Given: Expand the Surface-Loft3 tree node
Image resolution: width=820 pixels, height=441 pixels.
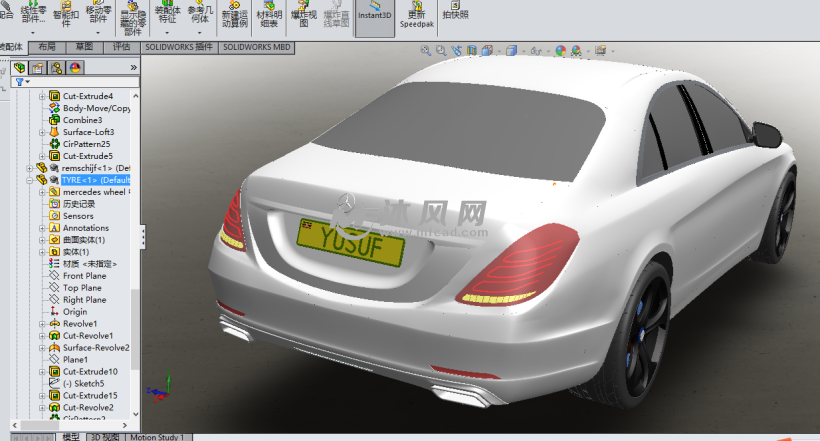Looking at the screenshot, I should click(x=42, y=132).
